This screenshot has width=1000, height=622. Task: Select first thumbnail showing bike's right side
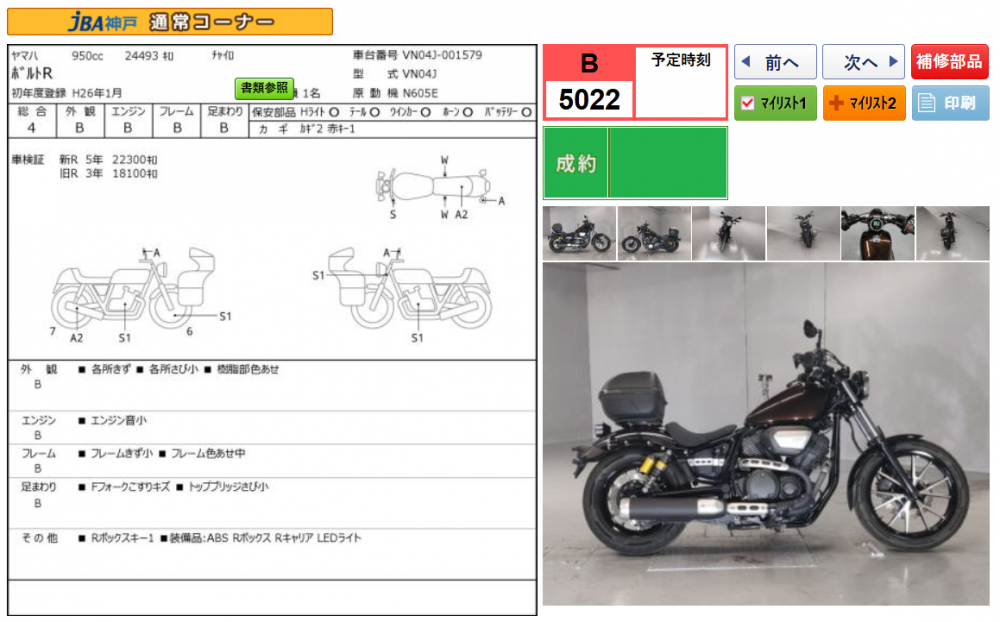579,234
